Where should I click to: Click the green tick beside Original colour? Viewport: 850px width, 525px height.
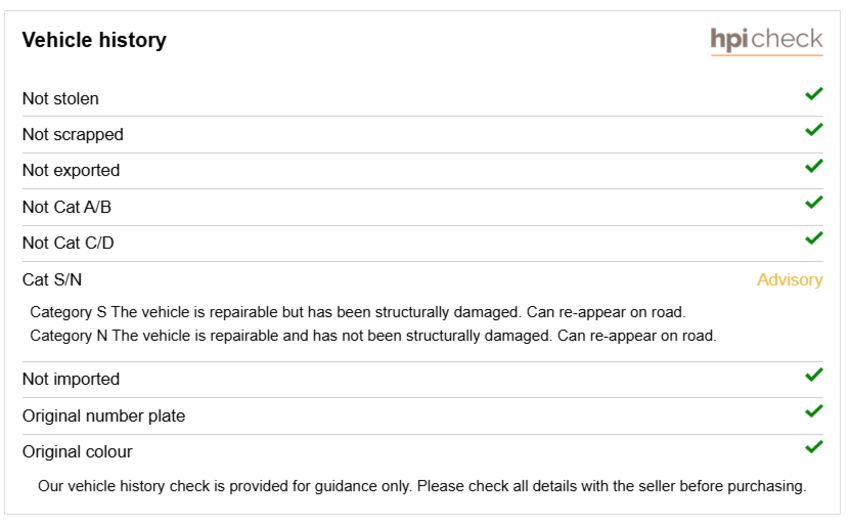click(814, 447)
